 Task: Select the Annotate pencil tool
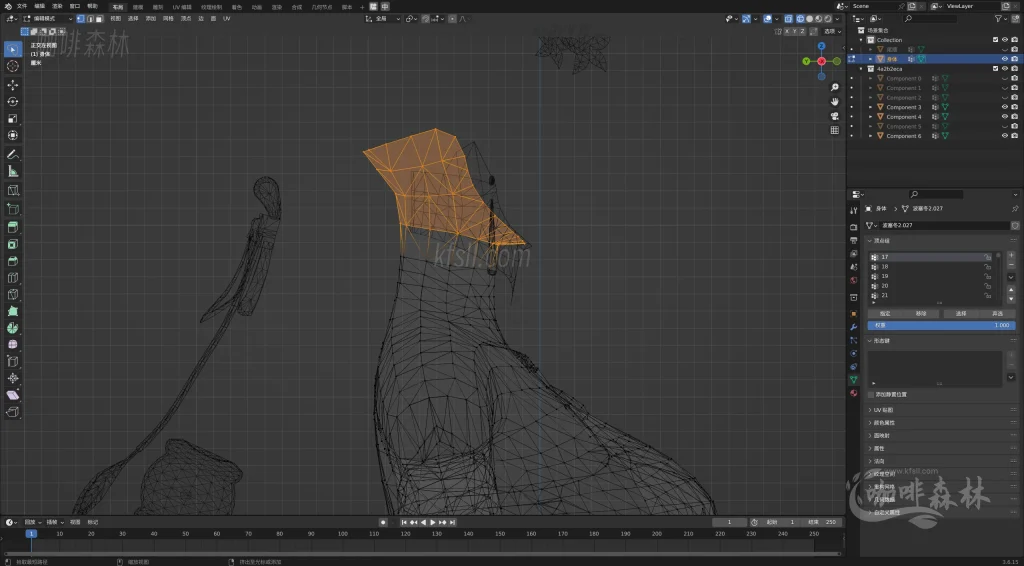[12, 155]
